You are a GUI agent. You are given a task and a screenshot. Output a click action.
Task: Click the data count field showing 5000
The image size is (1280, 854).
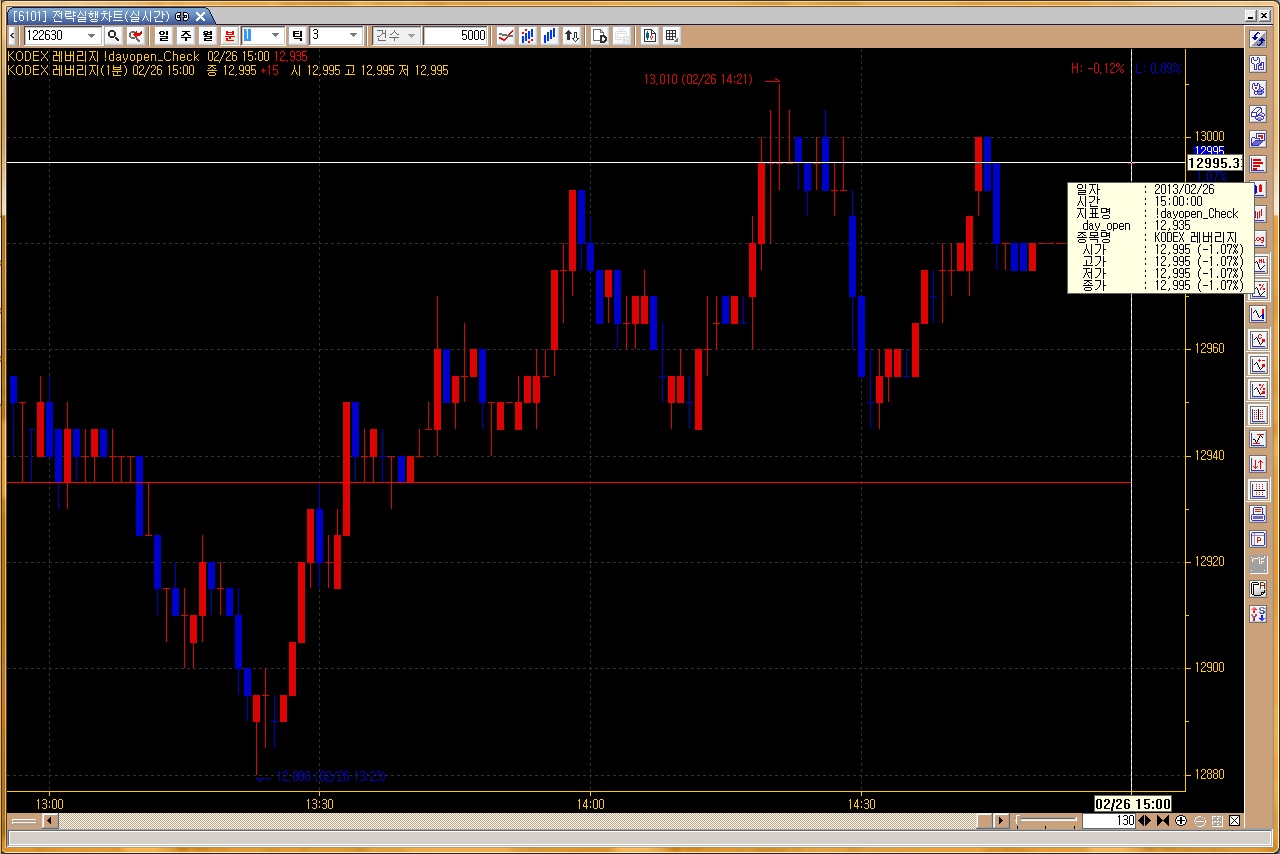(x=455, y=36)
